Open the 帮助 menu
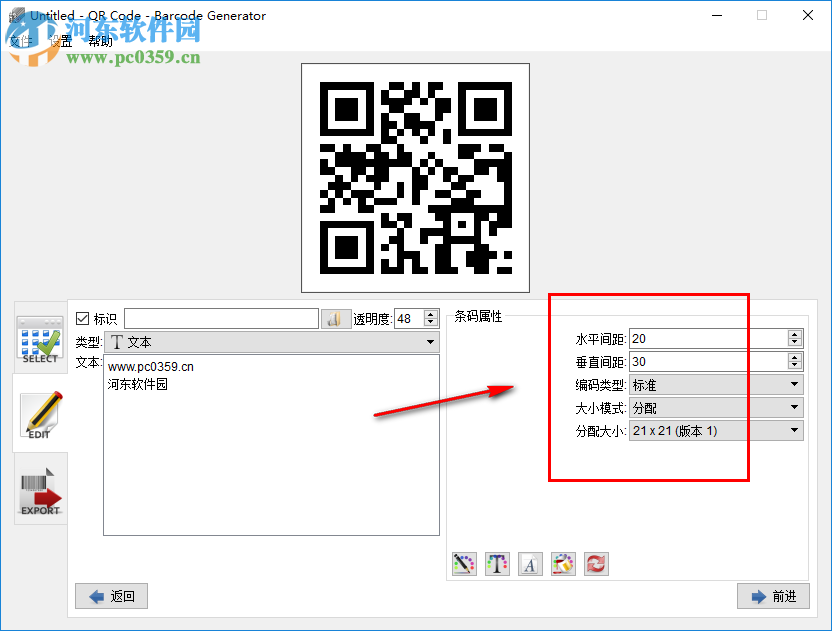This screenshot has height=631, width=832. (99, 40)
